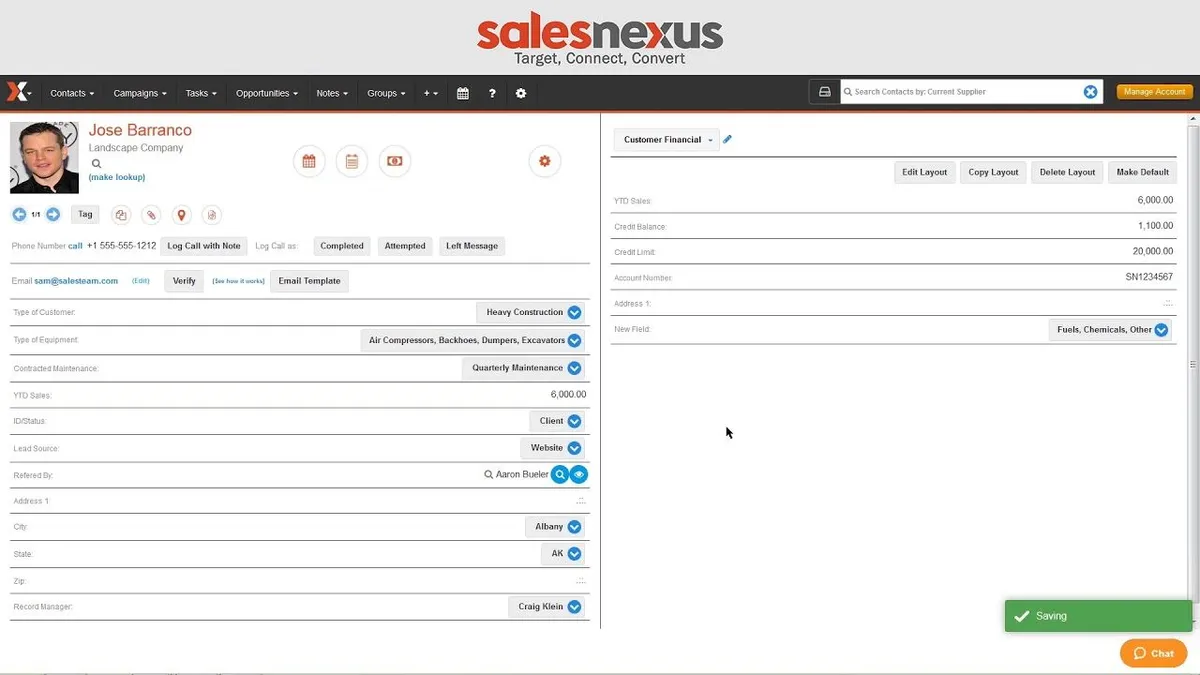
Task: Open Contracted Maintenance dropdown
Action: 524,368
